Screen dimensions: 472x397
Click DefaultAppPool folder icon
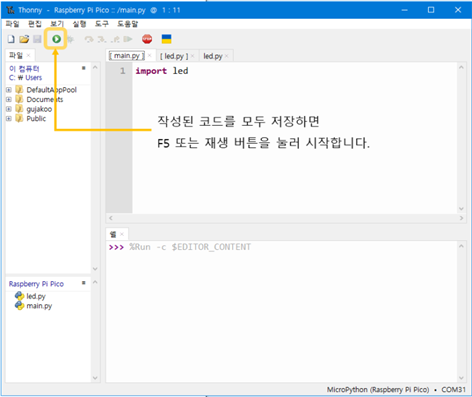click(19, 90)
